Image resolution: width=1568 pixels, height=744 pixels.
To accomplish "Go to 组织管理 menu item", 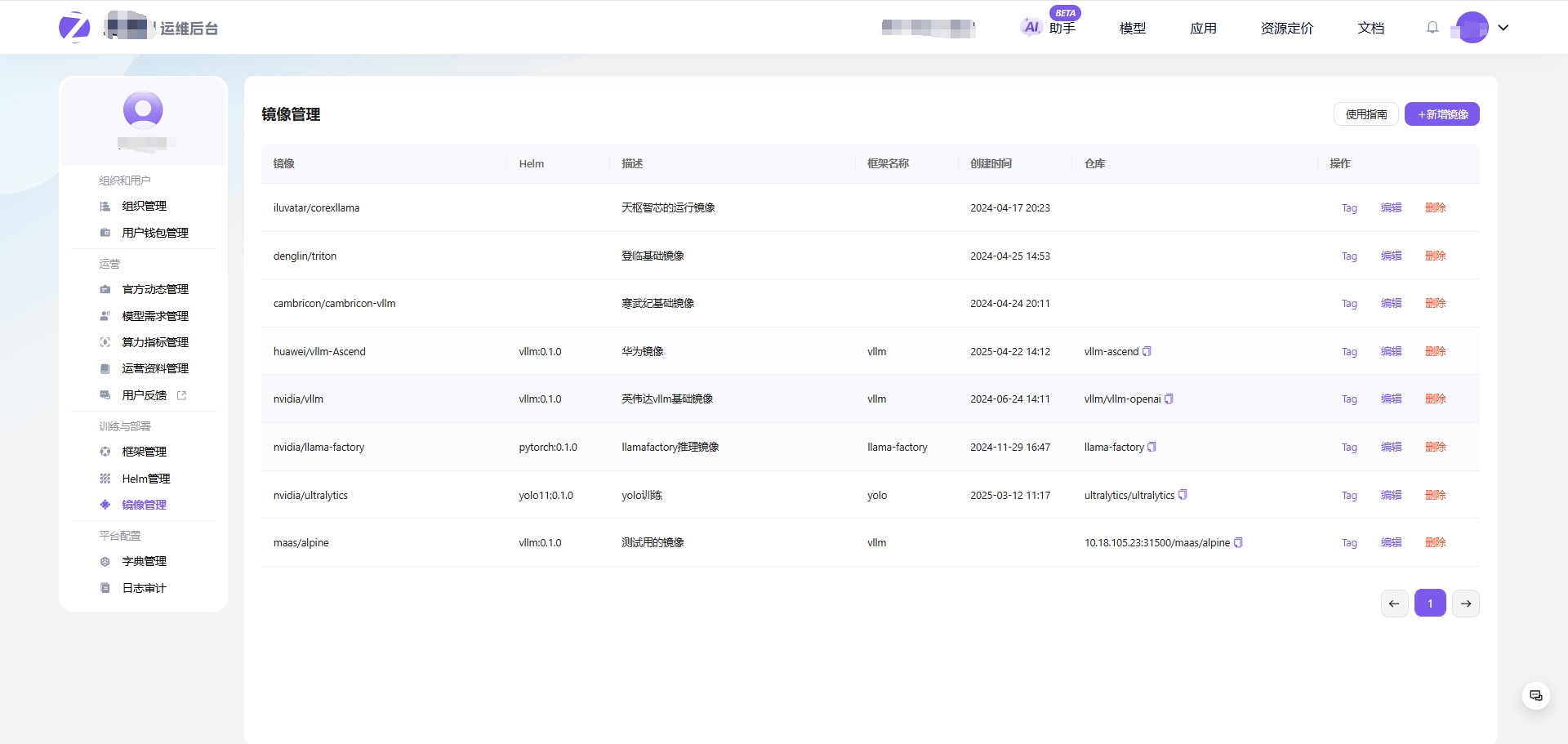I will pyautogui.click(x=144, y=207).
